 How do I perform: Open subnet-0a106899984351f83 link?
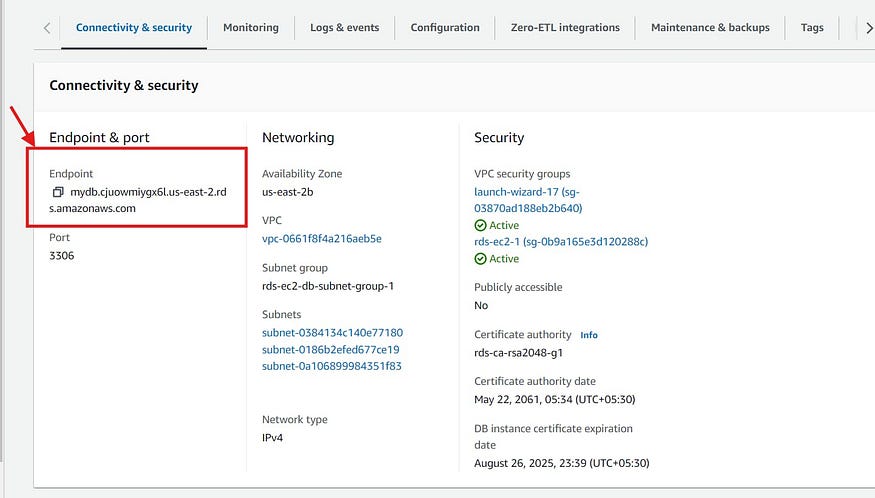click(x=331, y=366)
